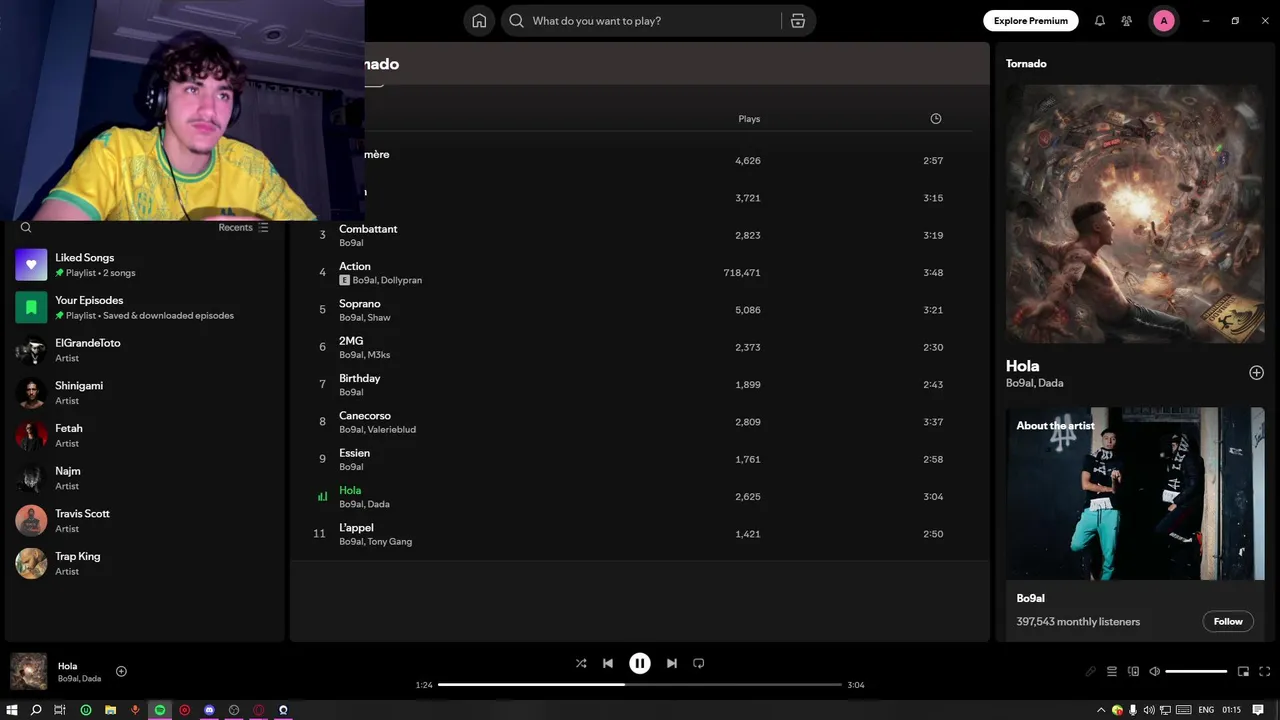Click now playing album thumbnail in bottom bar
Image resolution: width=1280 pixels, height=720 pixels.
(28, 671)
